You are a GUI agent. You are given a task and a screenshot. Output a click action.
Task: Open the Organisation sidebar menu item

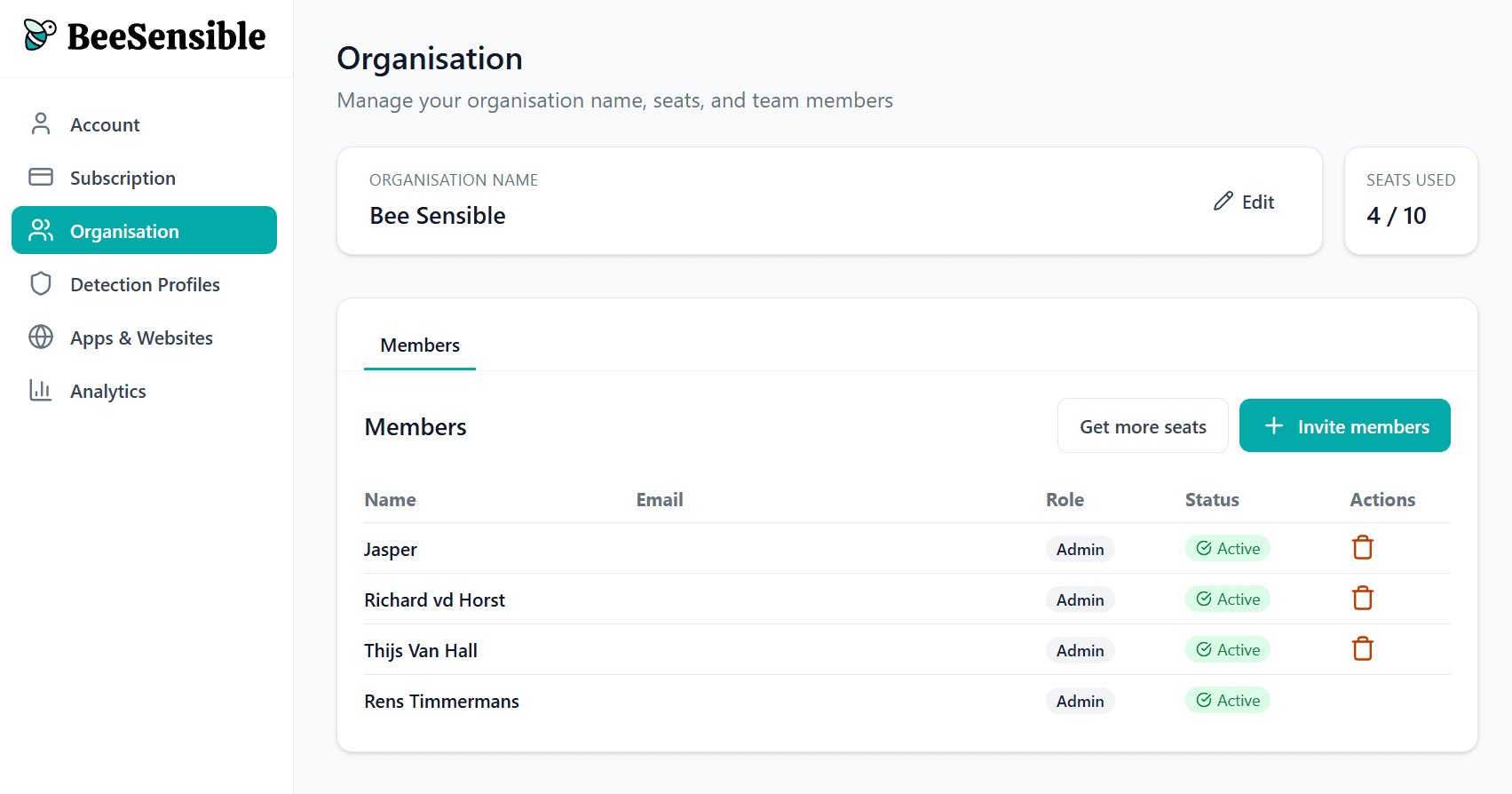click(x=144, y=231)
